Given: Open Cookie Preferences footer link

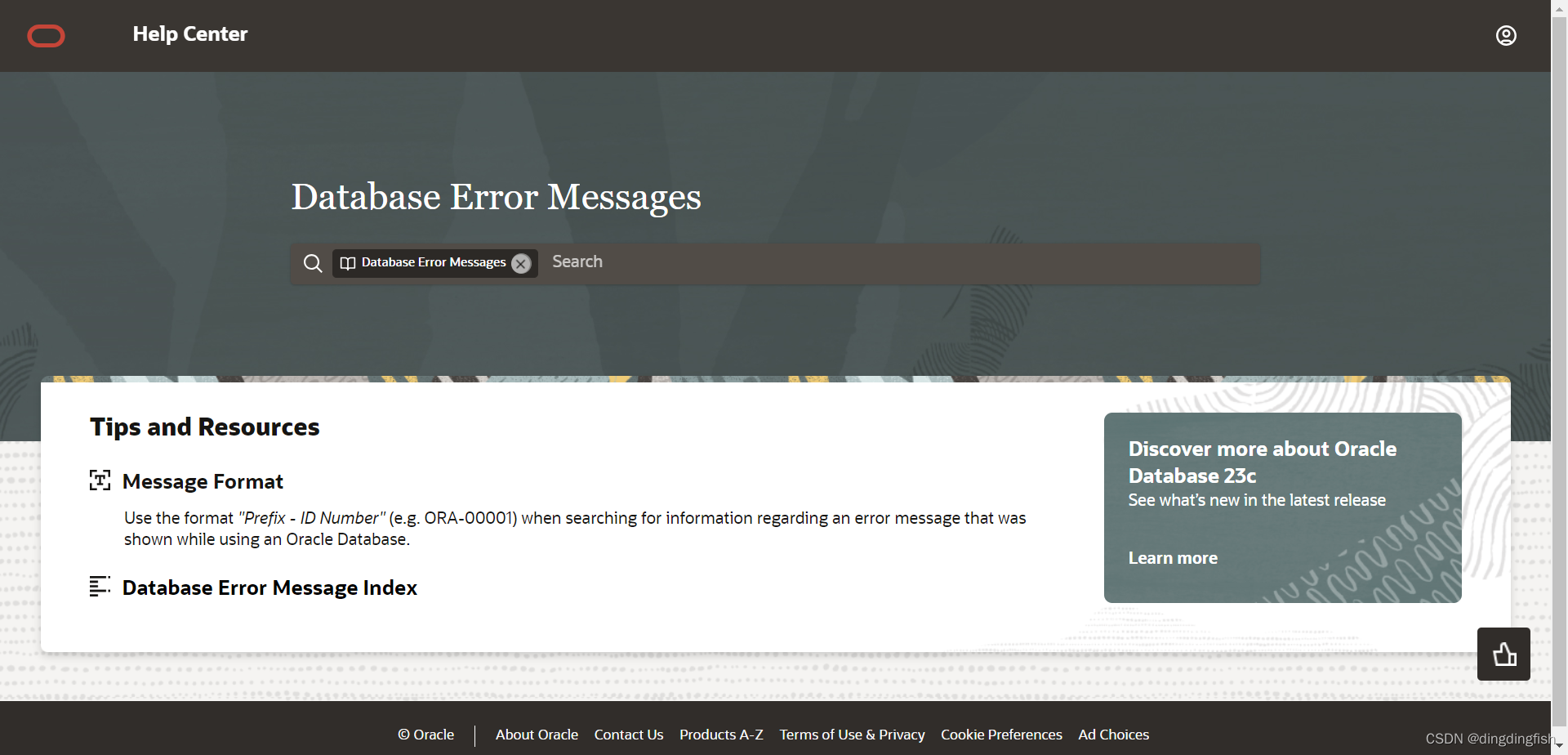Looking at the screenshot, I should point(1001,735).
